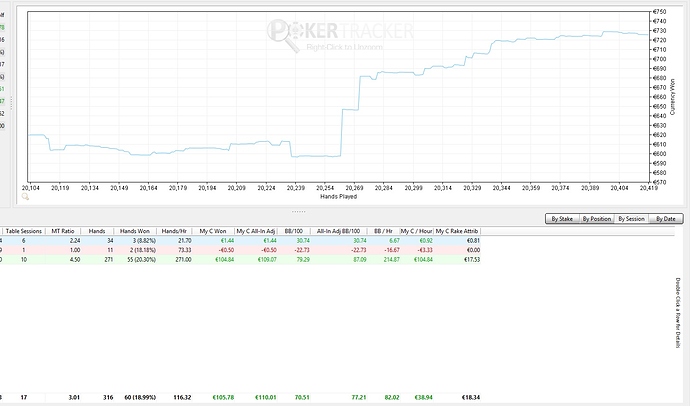690x406 pixels.
Task: Select the row with 34 hands
Action: (240, 241)
